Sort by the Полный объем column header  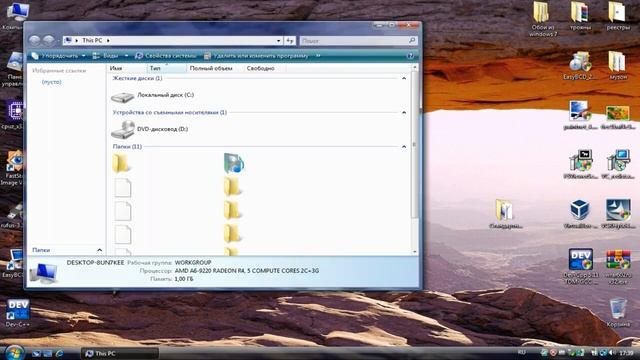214,68
